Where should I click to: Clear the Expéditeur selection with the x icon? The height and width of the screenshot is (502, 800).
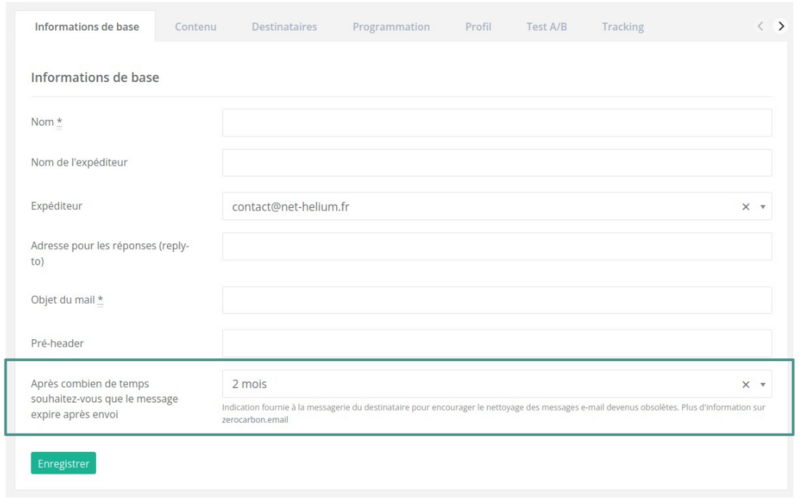click(745, 207)
